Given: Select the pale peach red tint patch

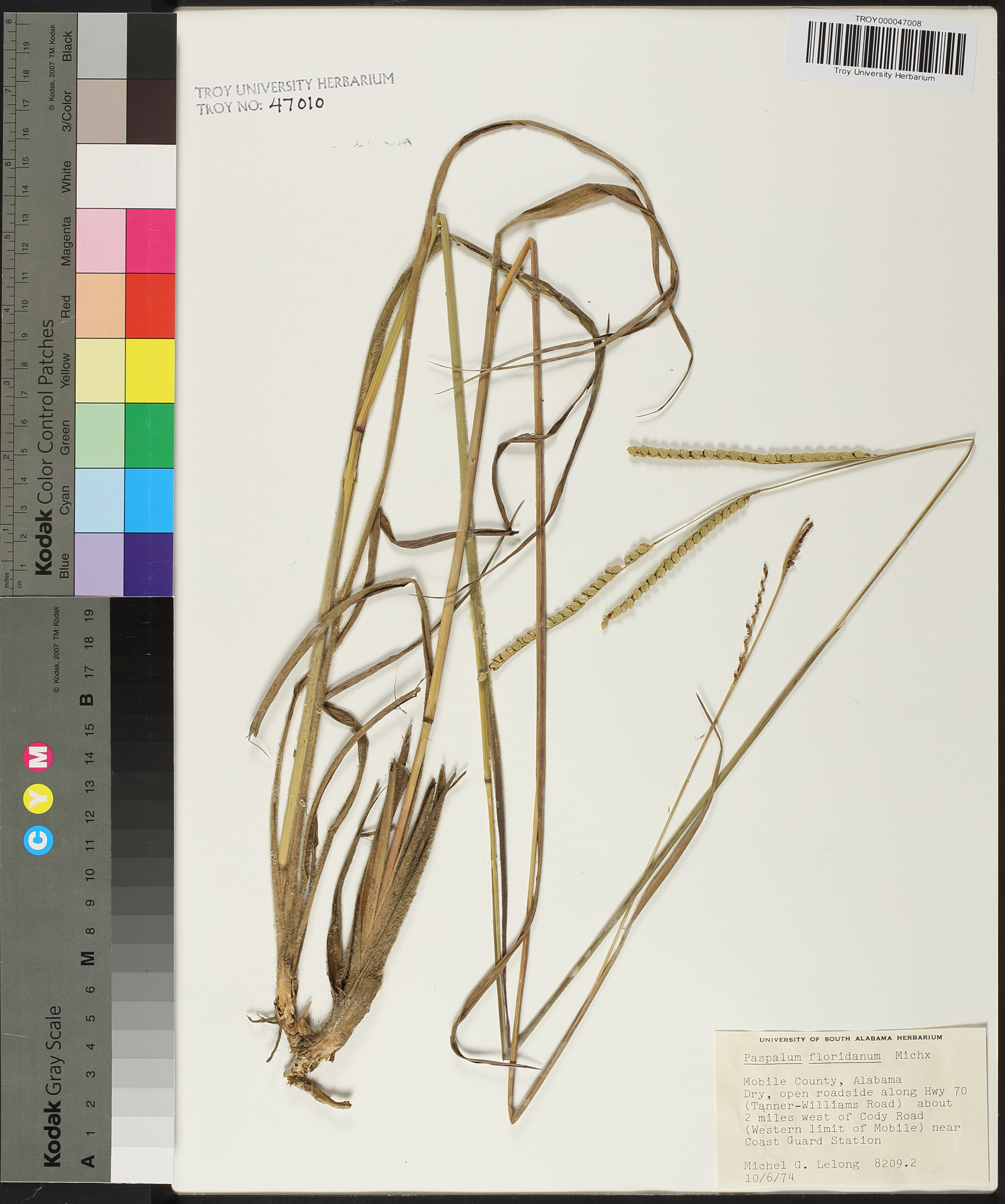Looking at the screenshot, I should tap(101, 306).
